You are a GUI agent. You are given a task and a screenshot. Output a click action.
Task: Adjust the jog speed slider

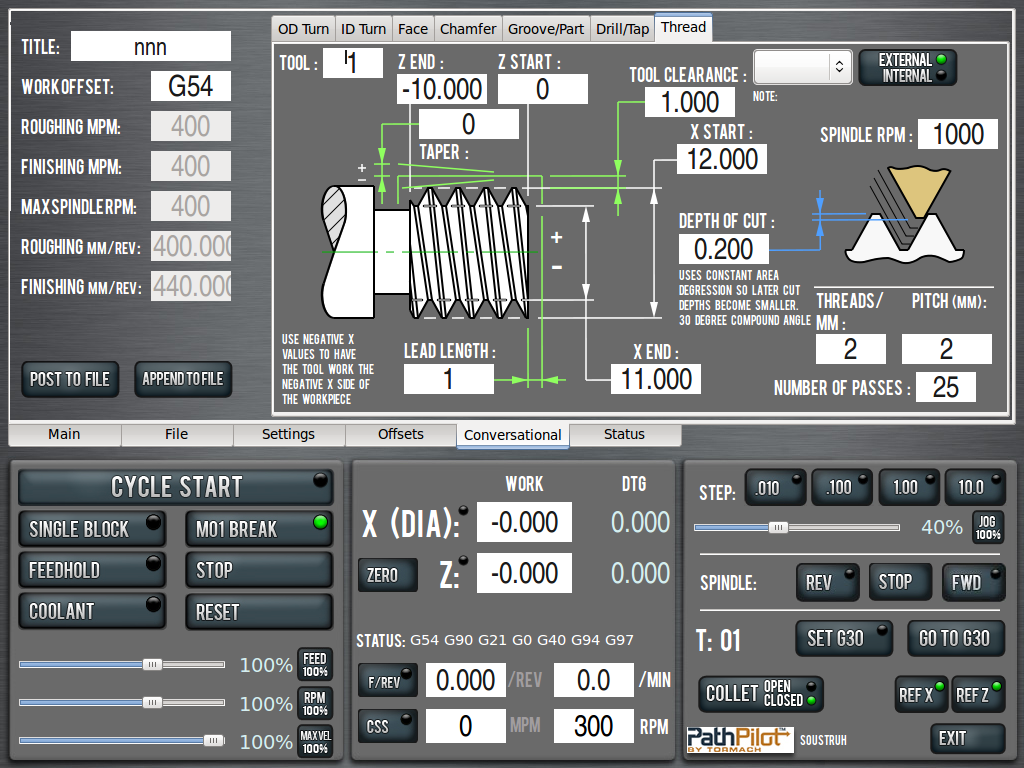(x=778, y=527)
